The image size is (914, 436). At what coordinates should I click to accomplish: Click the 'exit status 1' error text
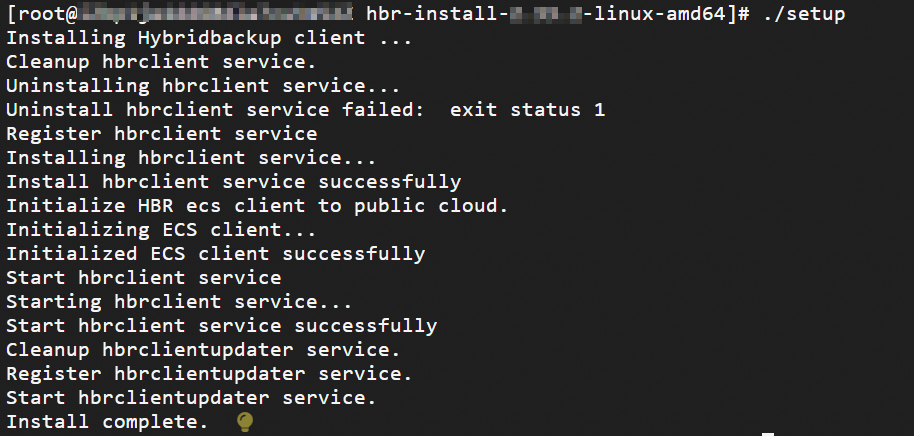(x=527, y=110)
